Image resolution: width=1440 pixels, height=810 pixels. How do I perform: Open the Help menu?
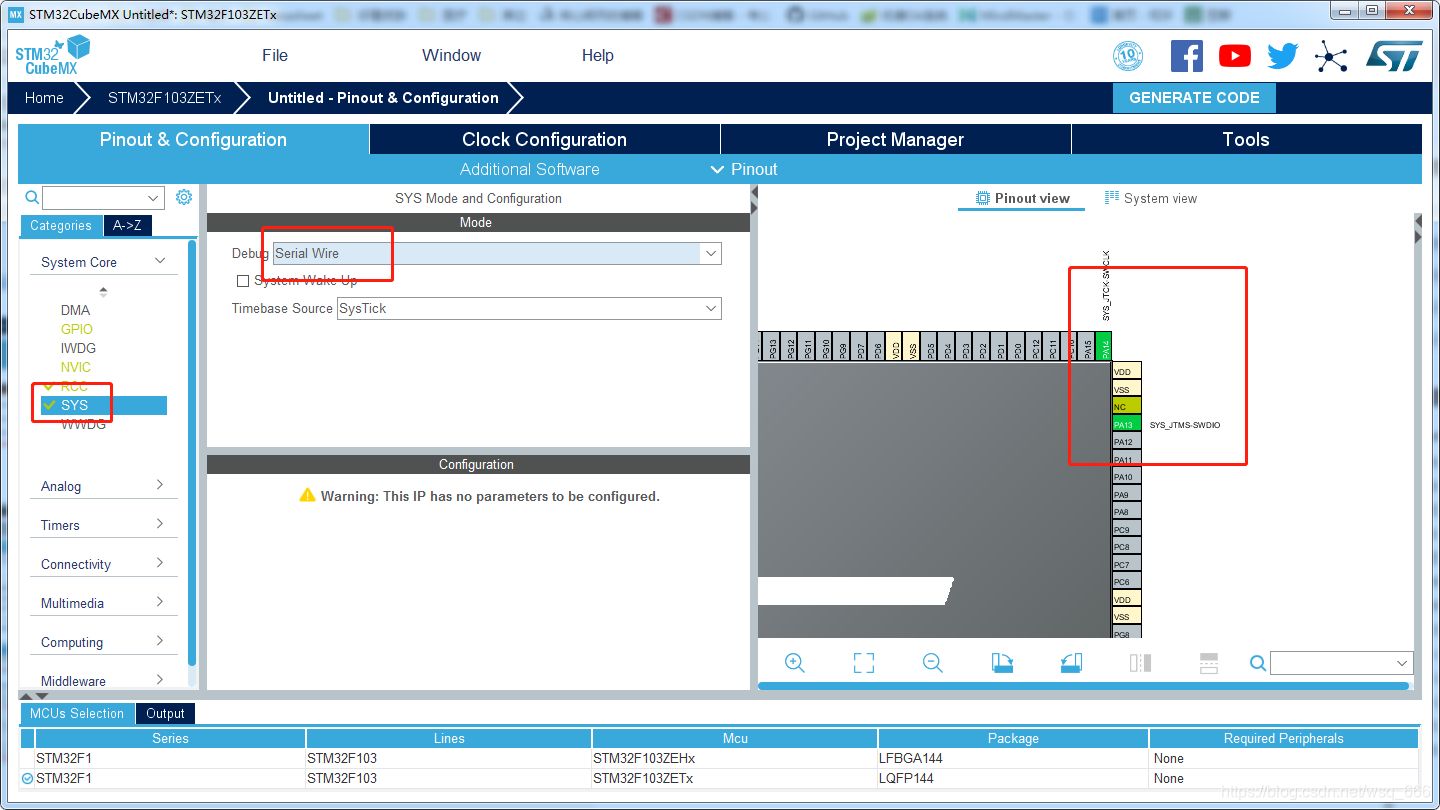[598, 55]
